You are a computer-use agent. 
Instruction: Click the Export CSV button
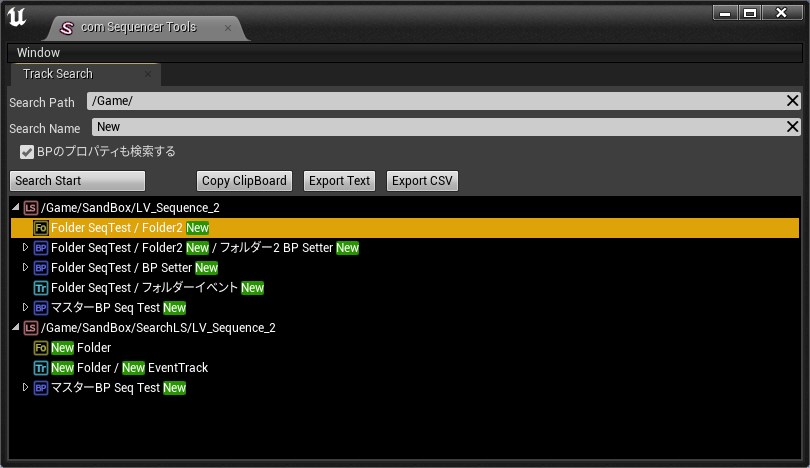point(422,181)
